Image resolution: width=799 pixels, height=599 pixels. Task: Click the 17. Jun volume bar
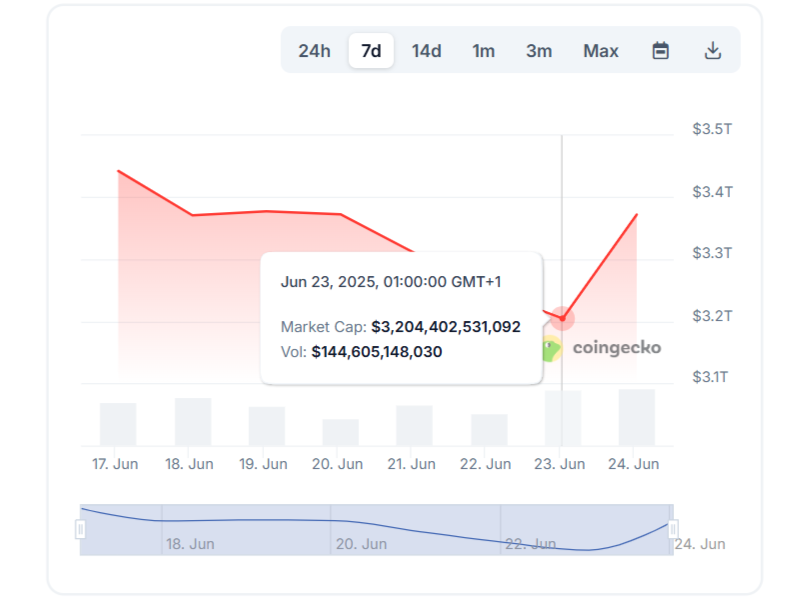118,424
